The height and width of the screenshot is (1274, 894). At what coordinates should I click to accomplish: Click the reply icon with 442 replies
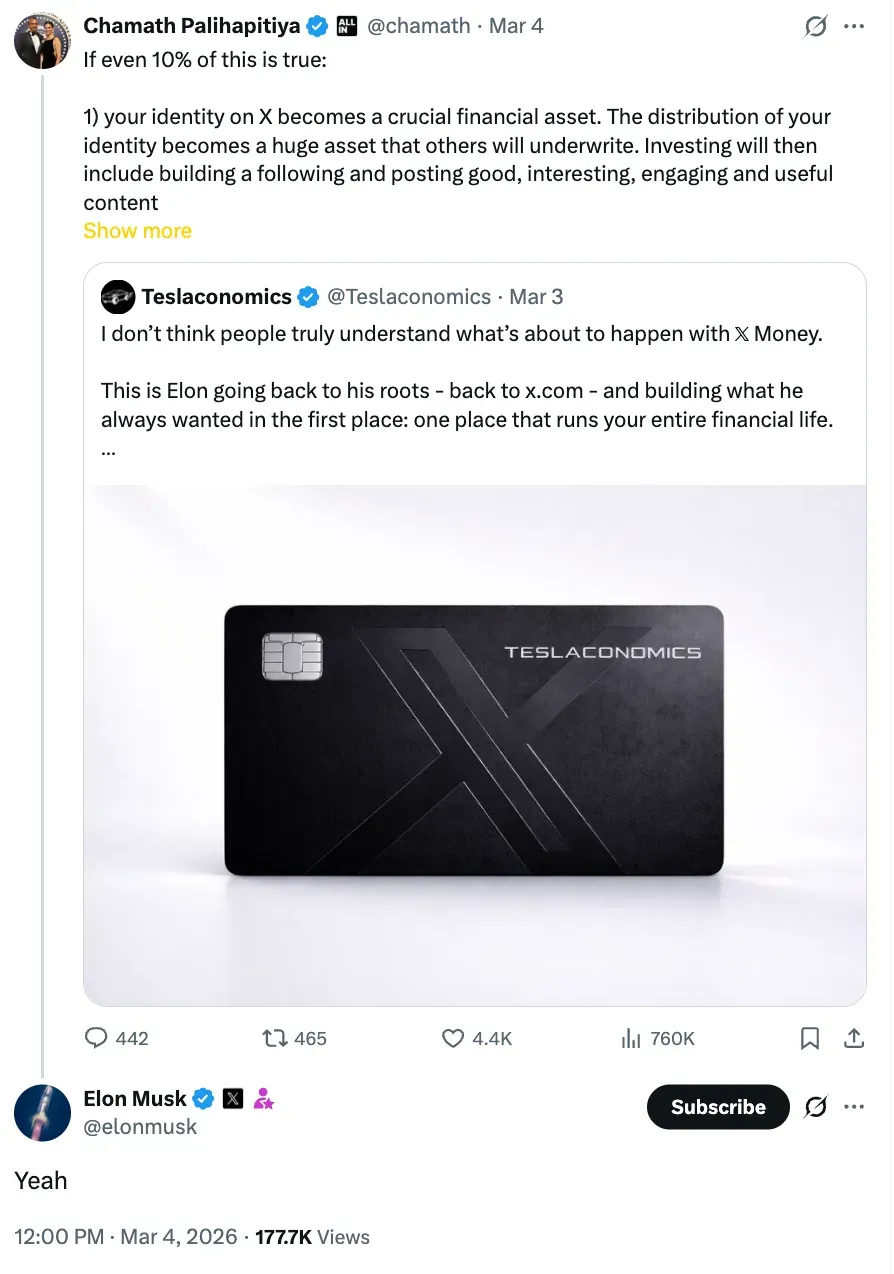(97, 1038)
